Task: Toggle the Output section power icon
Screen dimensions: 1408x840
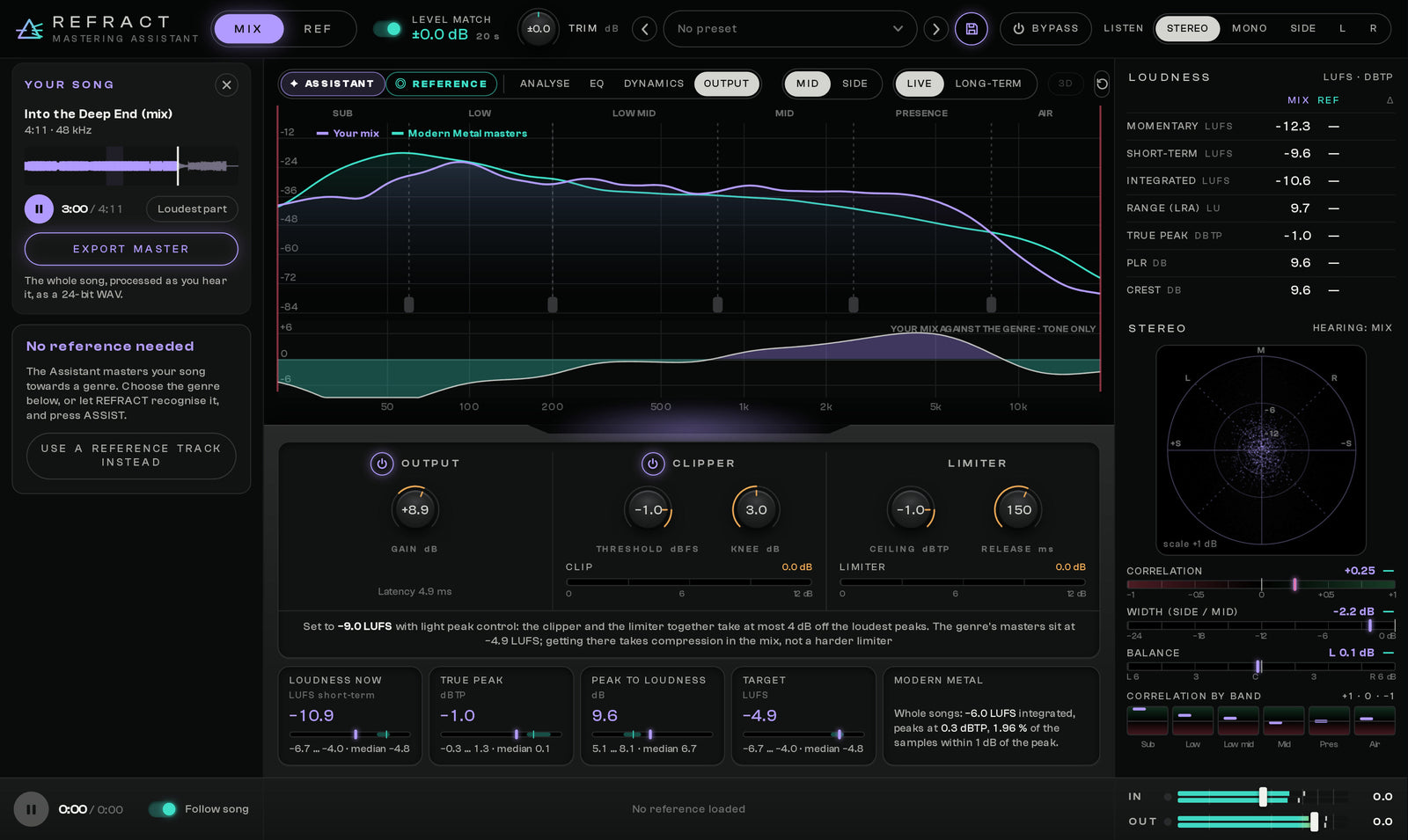Action: 382,464
